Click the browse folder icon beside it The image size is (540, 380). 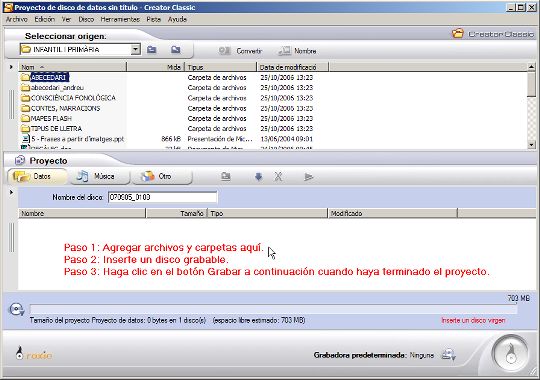pos(176,50)
